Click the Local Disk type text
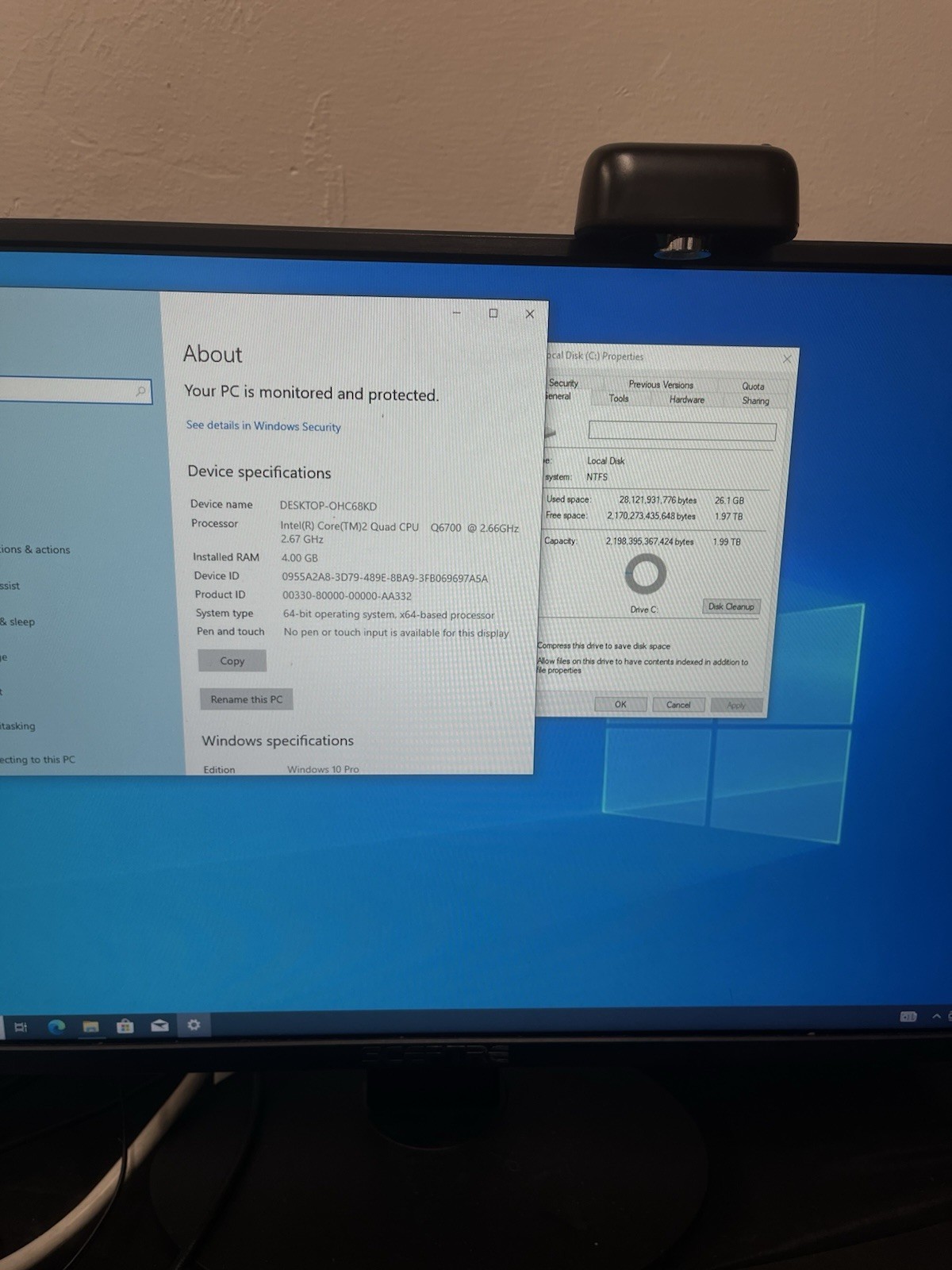The height and width of the screenshot is (1270, 952). (605, 460)
